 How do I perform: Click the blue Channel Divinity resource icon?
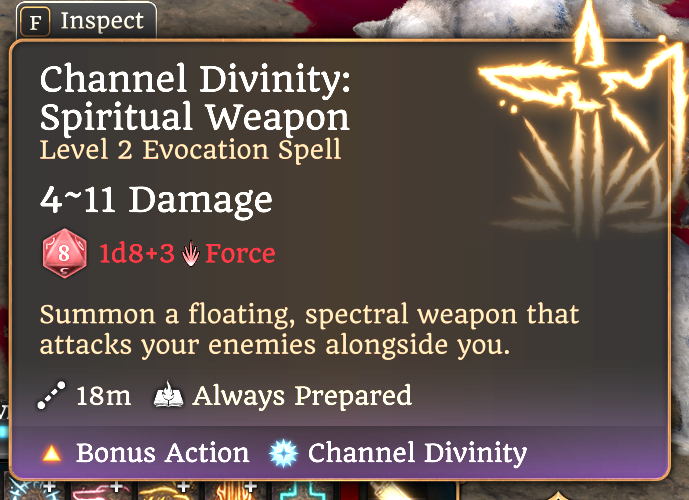pyautogui.click(x=283, y=453)
